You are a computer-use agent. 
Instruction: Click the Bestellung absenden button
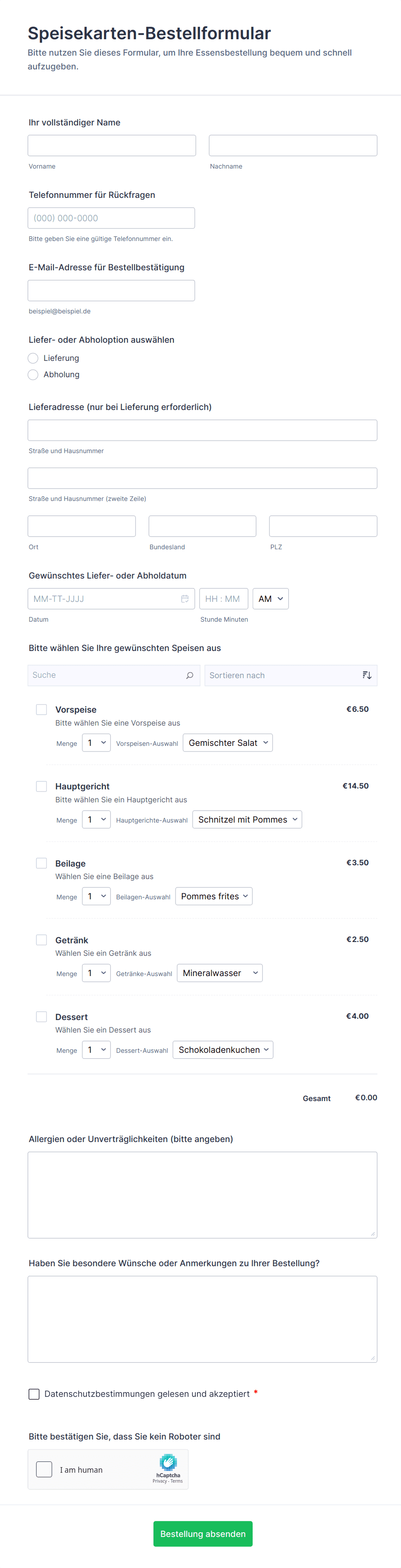tap(203, 1534)
